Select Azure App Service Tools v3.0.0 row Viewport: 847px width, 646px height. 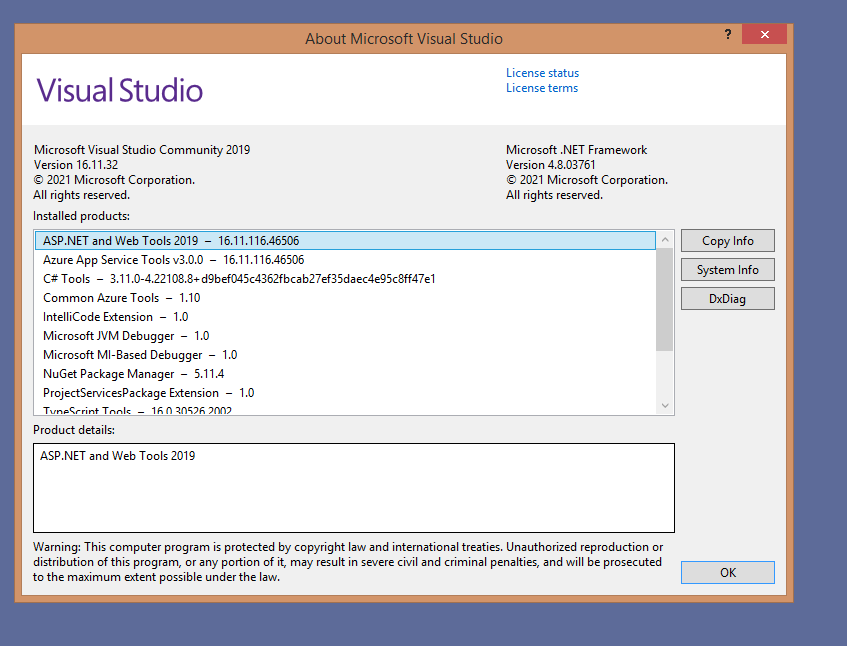click(345, 260)
